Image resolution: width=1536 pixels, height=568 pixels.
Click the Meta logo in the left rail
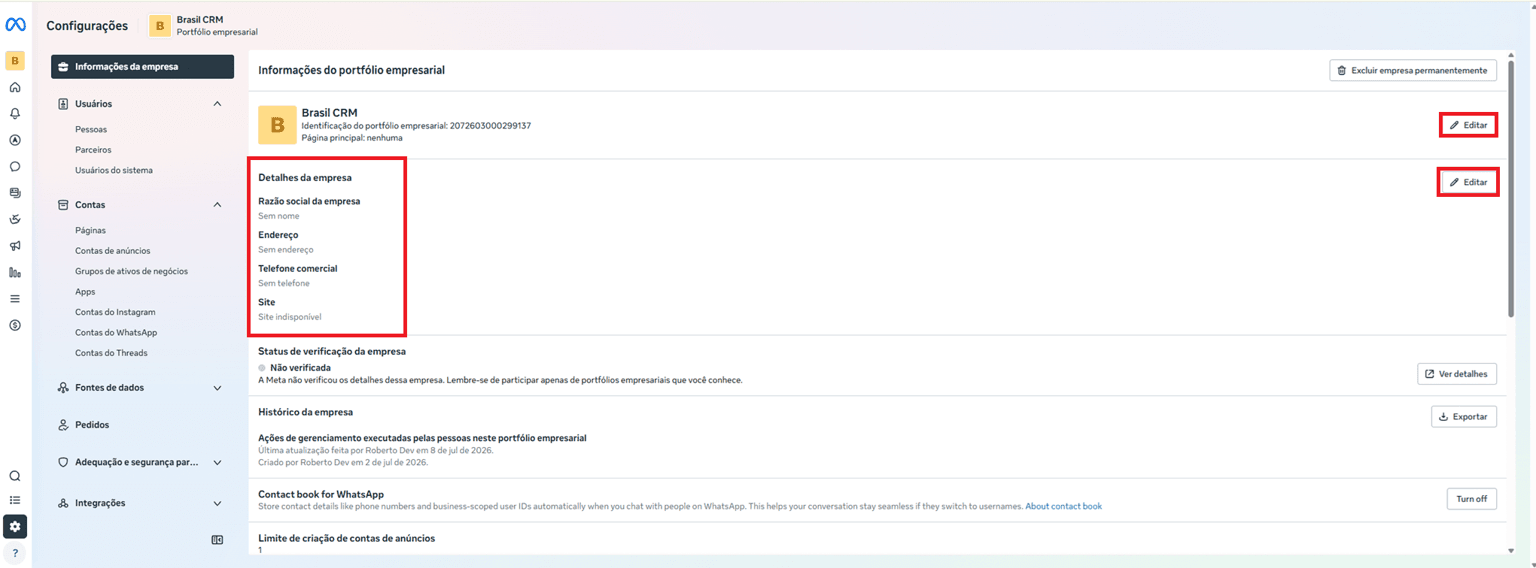(15, 25)
